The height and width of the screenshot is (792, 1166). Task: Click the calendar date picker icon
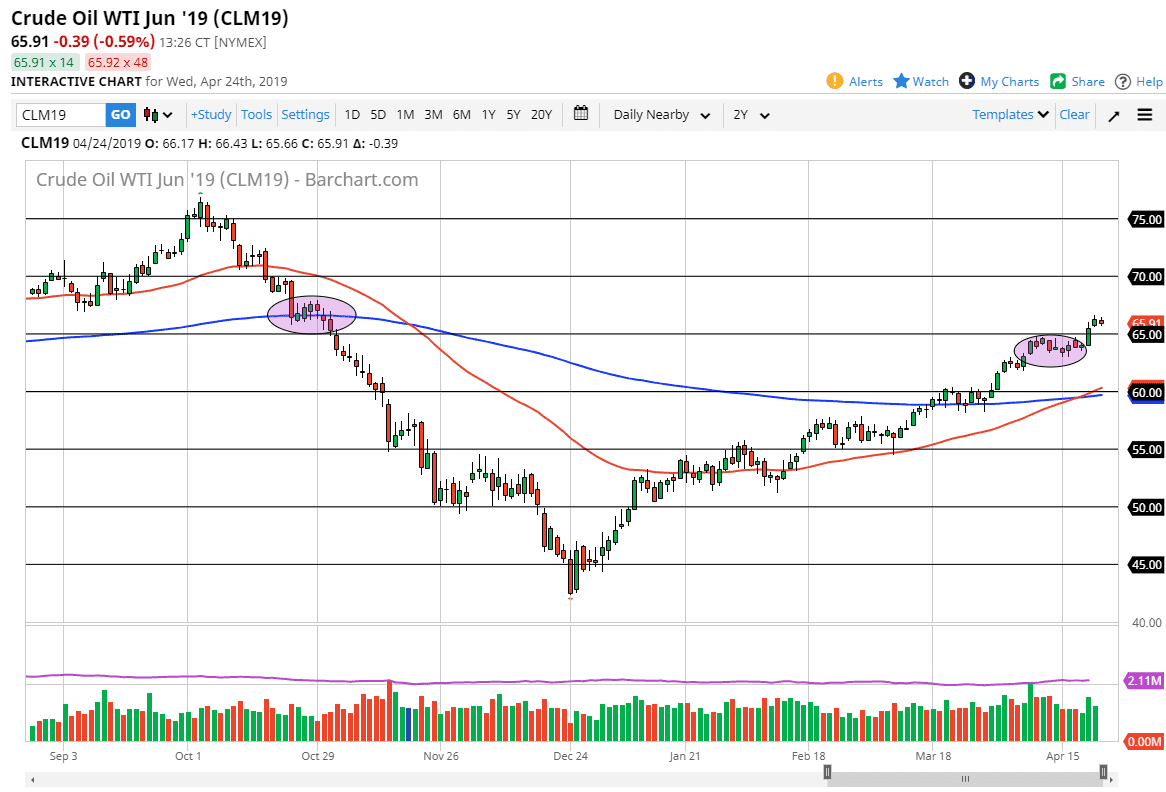click(581, 114)
